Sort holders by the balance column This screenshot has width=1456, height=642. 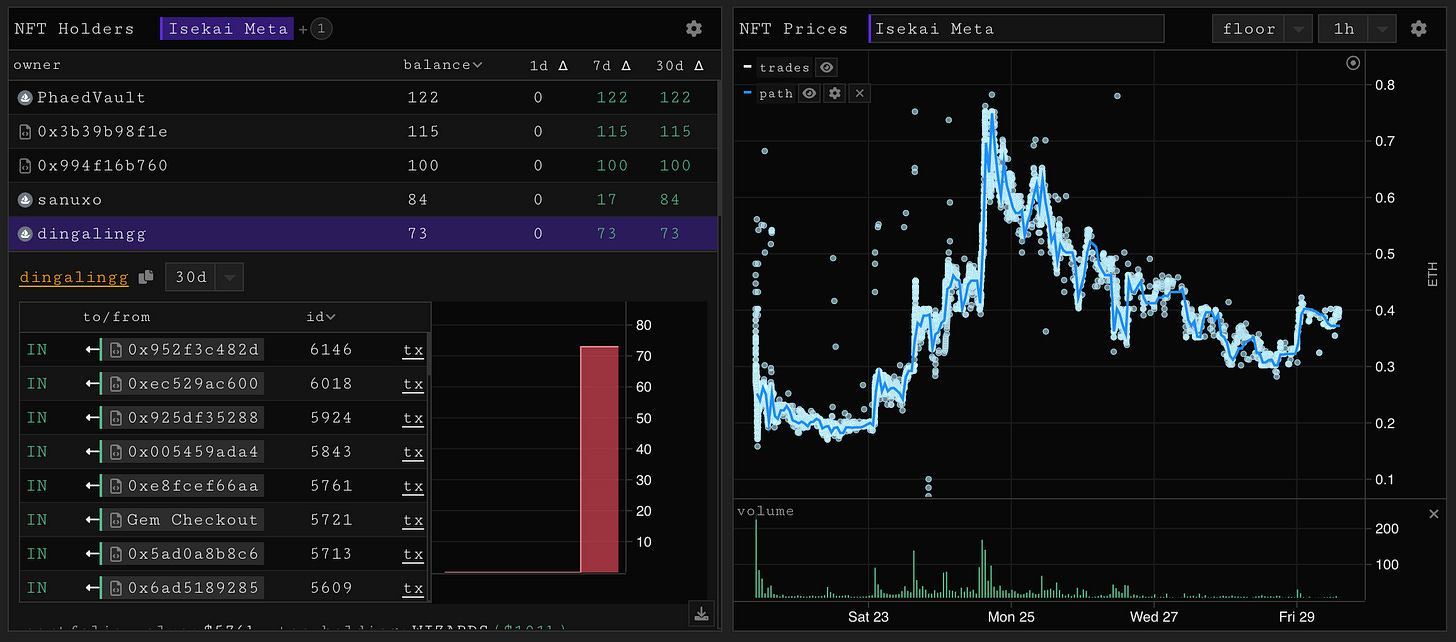coord(442,65)
